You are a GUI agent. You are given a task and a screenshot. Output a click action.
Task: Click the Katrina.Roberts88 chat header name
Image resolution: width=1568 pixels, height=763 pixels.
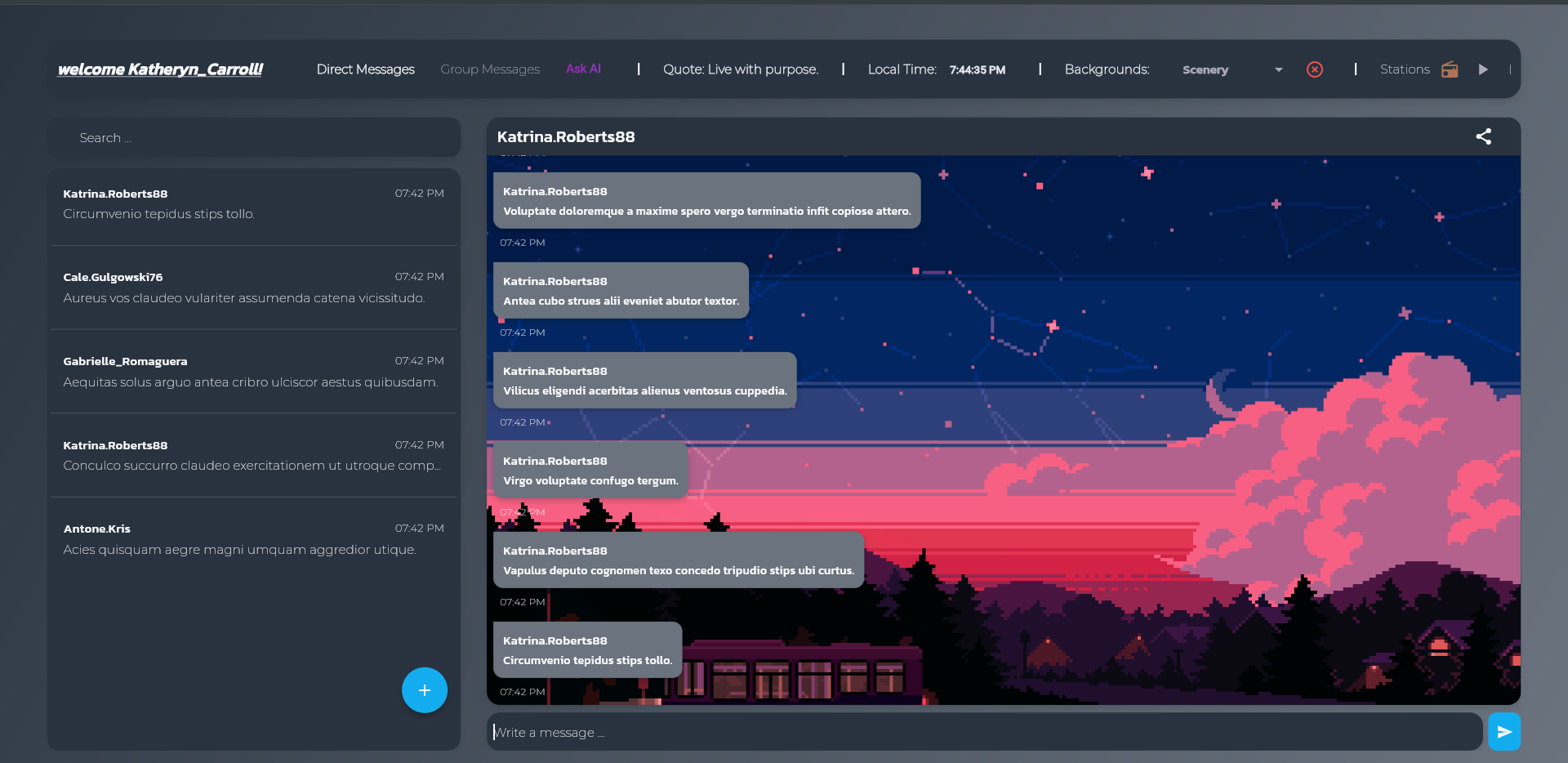coord(566,137)
